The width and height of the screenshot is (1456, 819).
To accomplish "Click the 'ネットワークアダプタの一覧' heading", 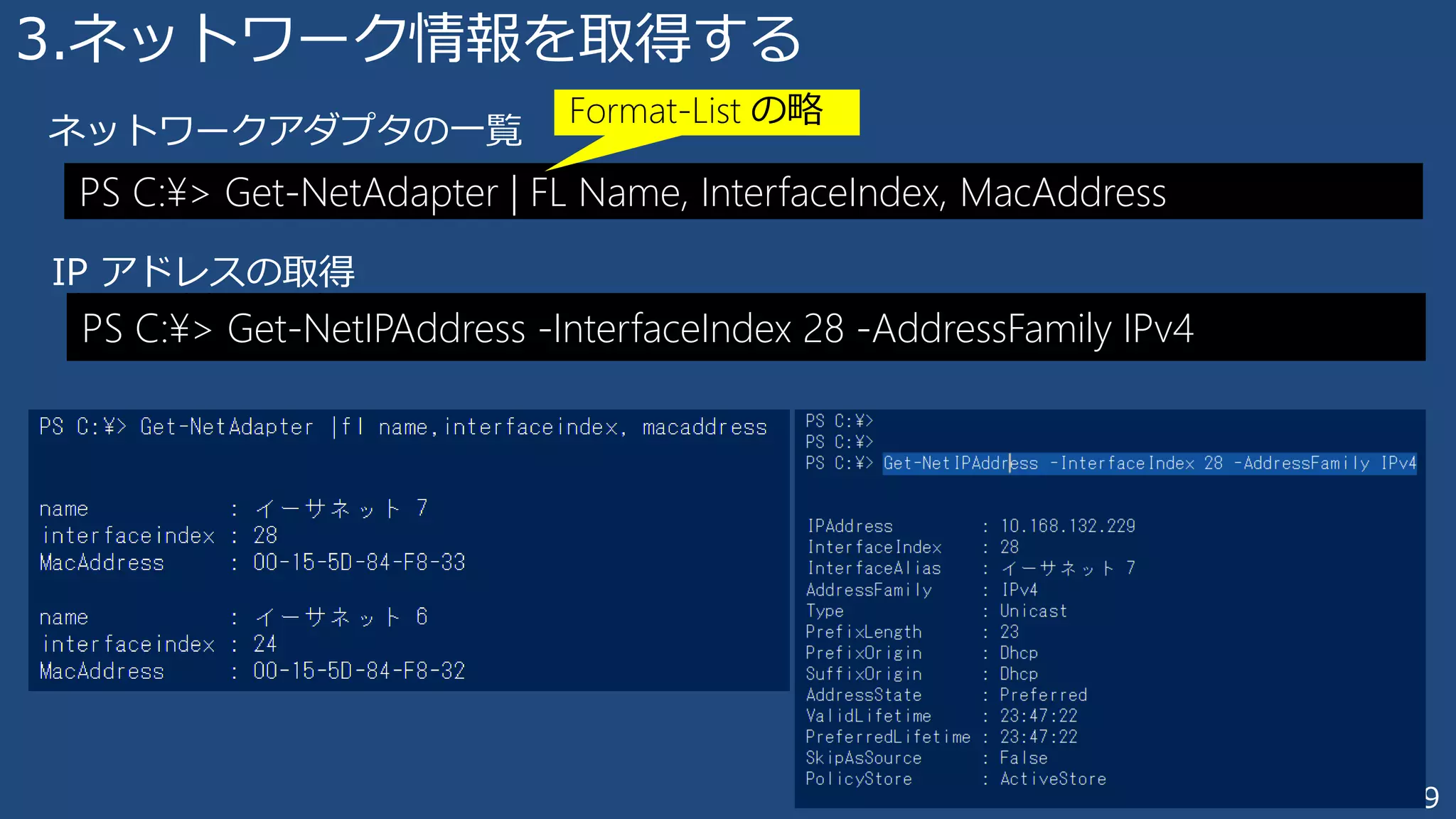I will pyautogui.click(x=285, y=131).
